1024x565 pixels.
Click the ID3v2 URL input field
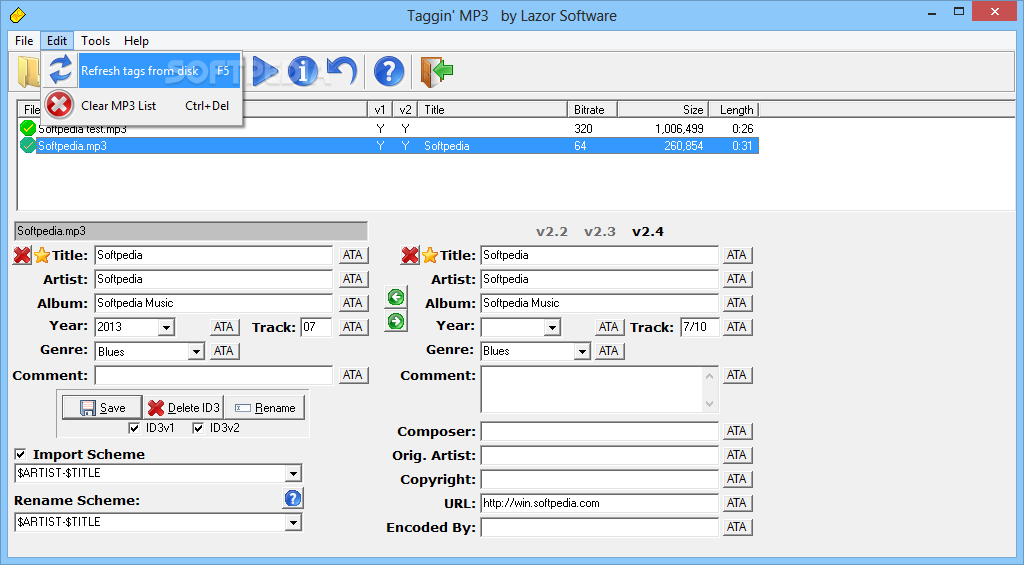(x=600, y=503)
